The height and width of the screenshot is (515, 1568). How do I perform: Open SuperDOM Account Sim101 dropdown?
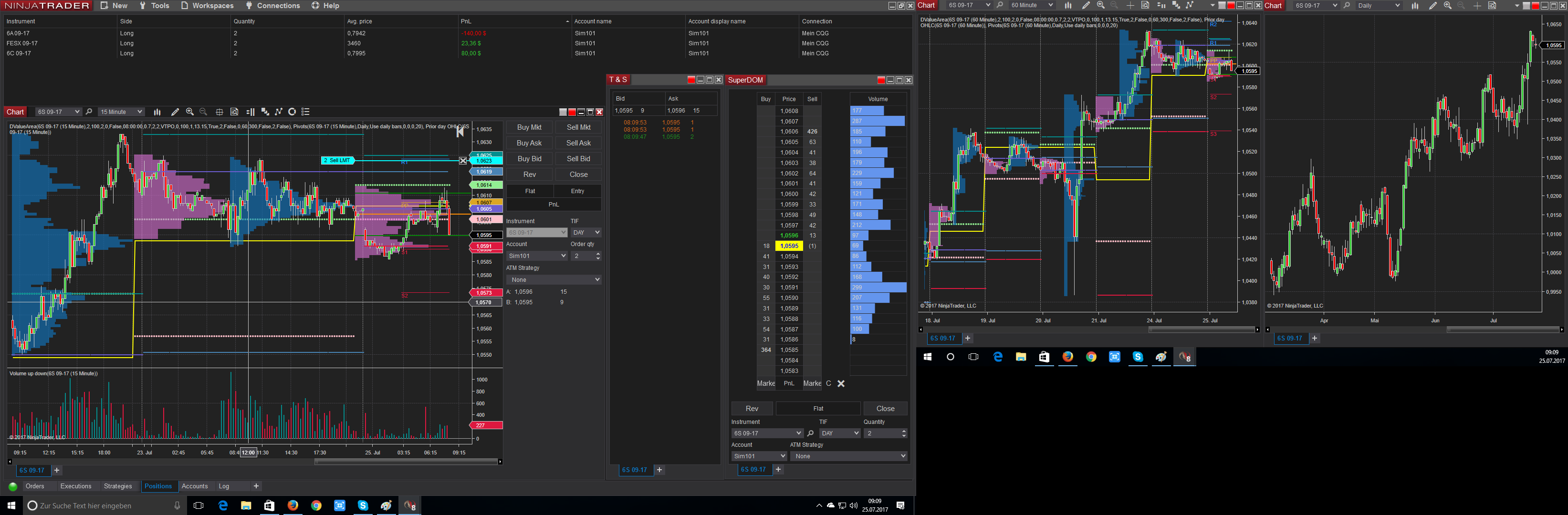[x=759, y=456]
